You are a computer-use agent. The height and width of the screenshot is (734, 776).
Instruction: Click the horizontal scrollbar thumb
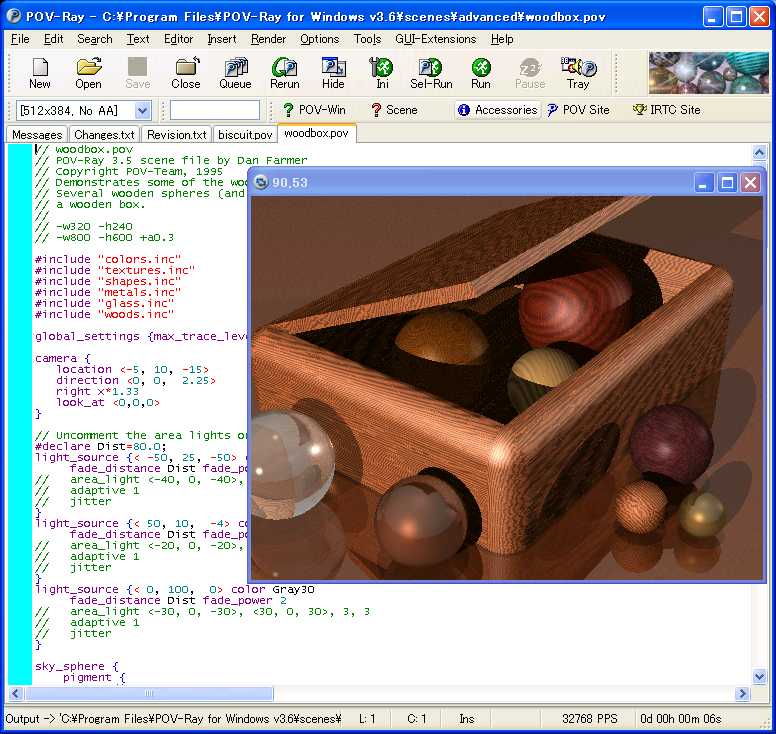[149, 693]
